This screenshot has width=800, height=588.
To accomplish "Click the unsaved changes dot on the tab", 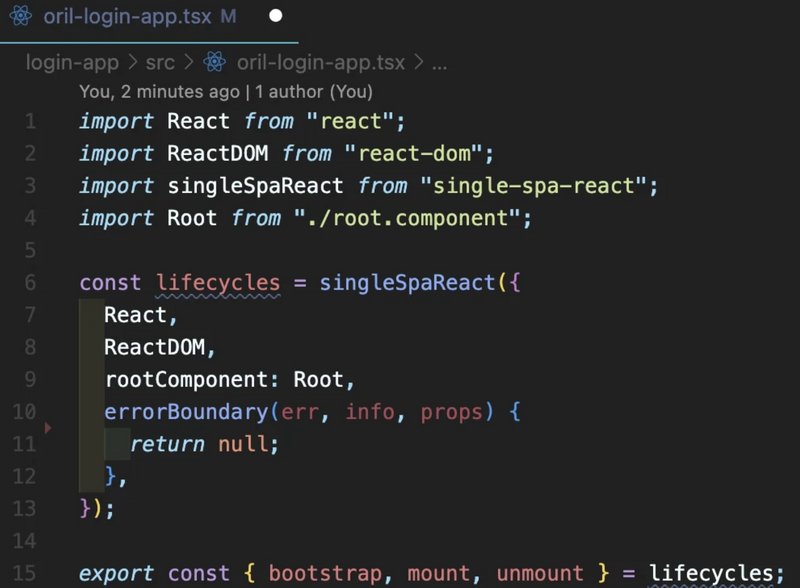I will pos(276,16).
